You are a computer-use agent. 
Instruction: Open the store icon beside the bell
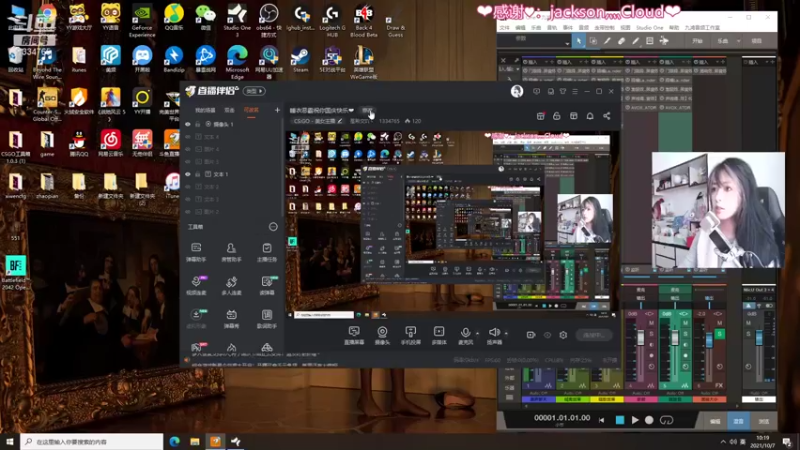(x=573, y=116)
